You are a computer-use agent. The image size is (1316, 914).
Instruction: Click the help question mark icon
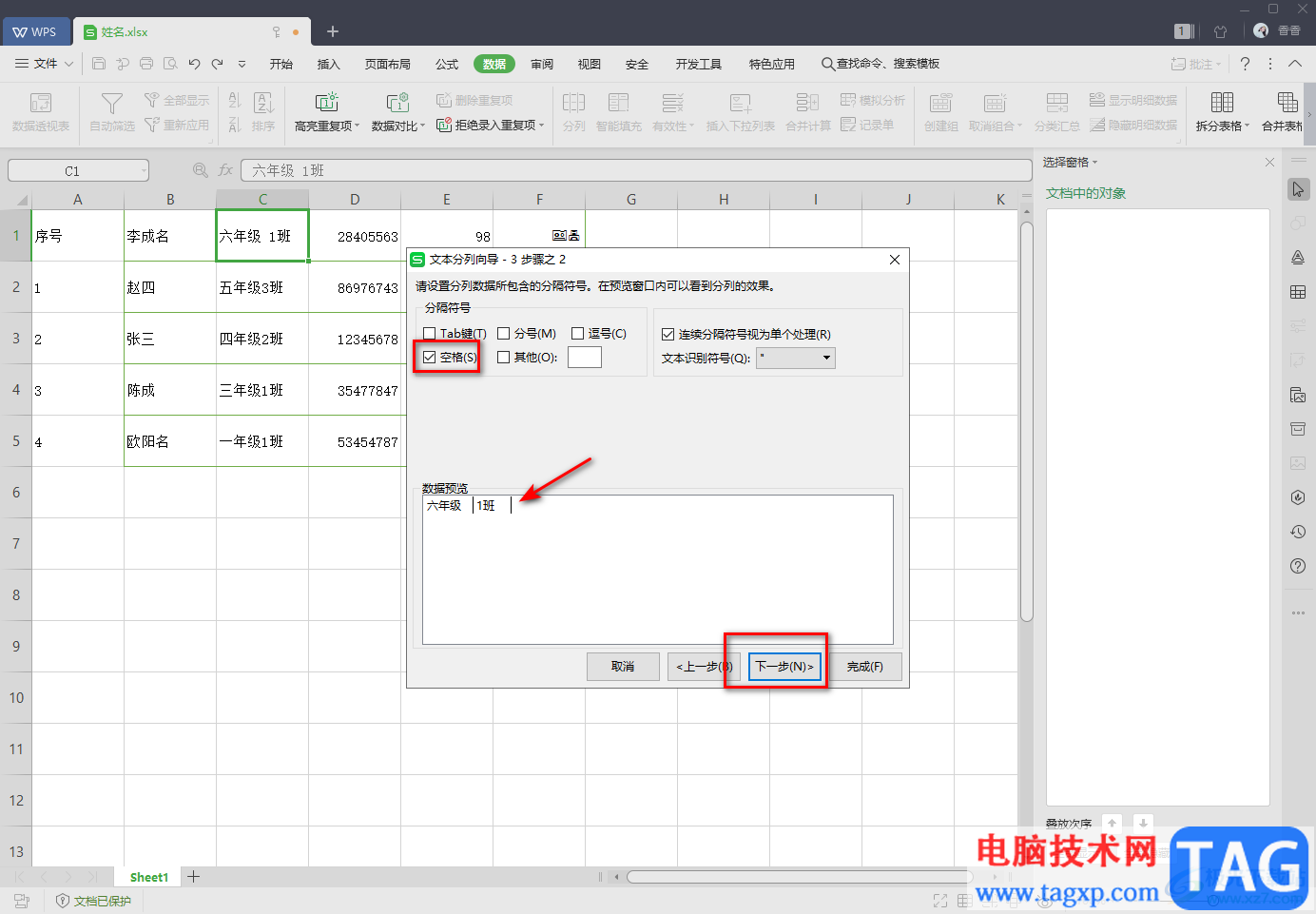[1245, 64]
